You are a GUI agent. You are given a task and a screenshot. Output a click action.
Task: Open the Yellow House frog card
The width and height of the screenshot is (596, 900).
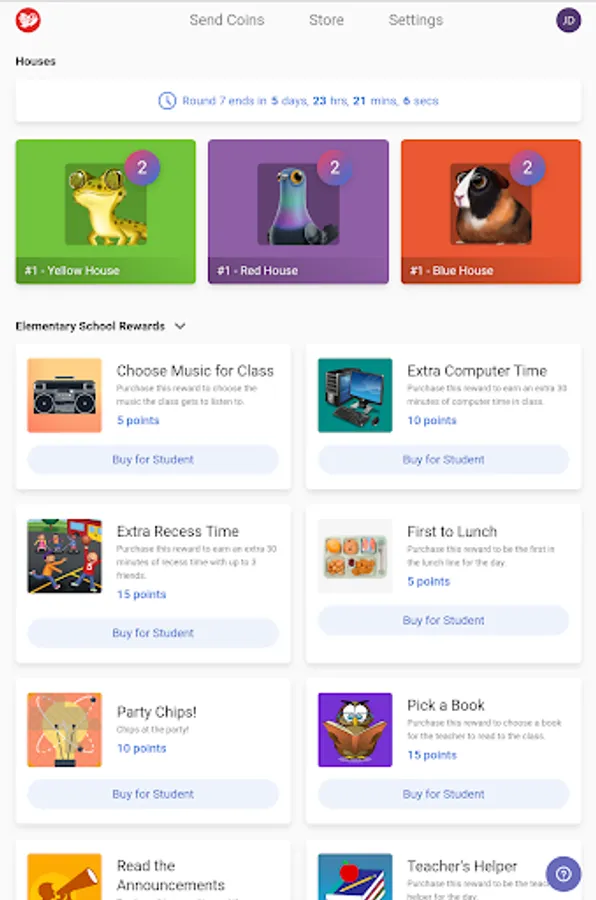(x=106, y=212)
